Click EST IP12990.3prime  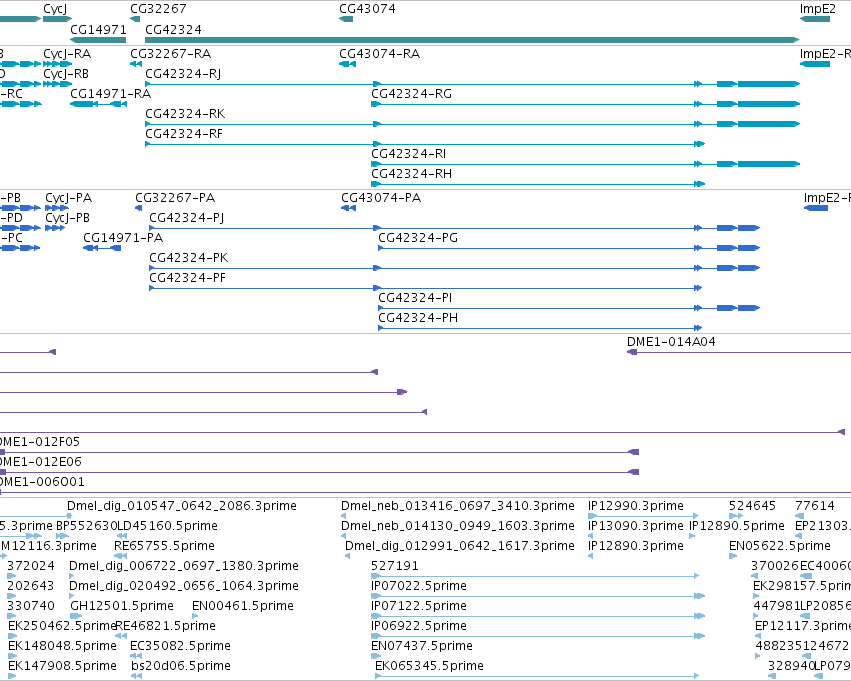tap(636, 506)
